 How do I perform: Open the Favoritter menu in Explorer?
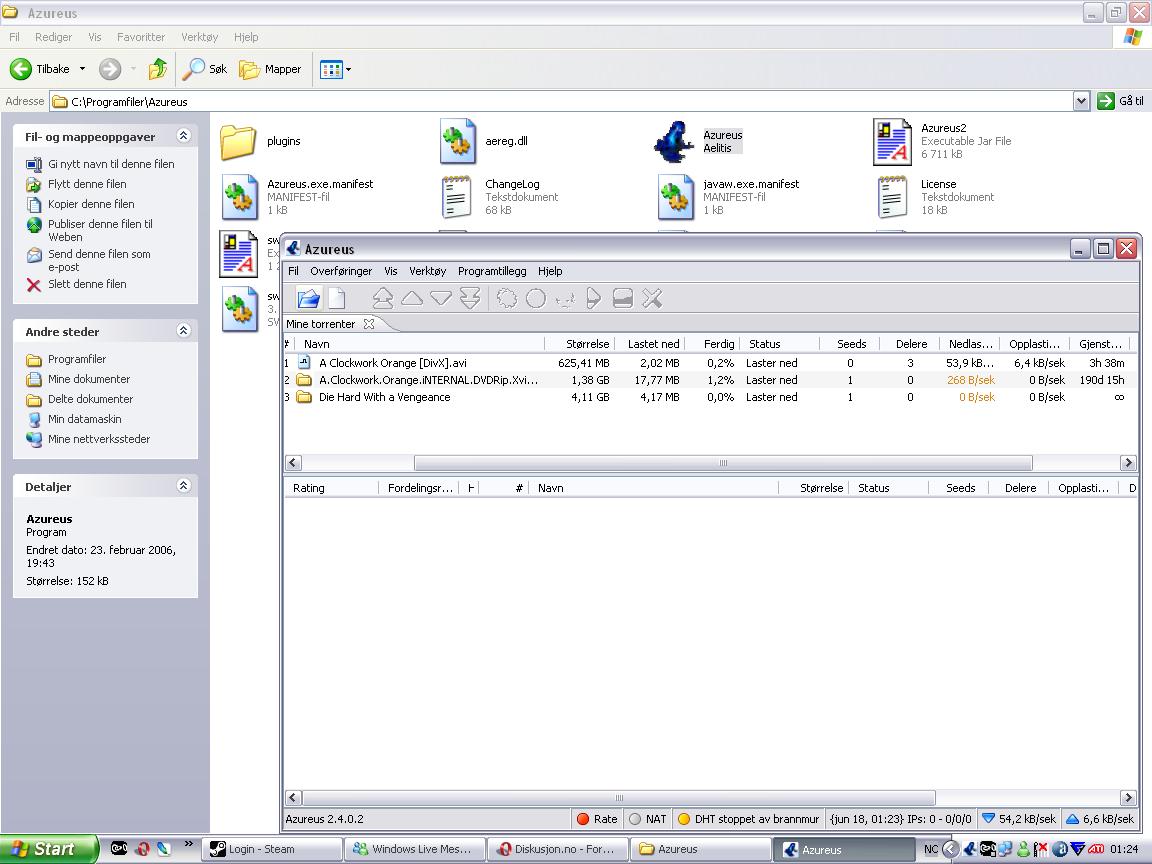(x=141, y=37)
